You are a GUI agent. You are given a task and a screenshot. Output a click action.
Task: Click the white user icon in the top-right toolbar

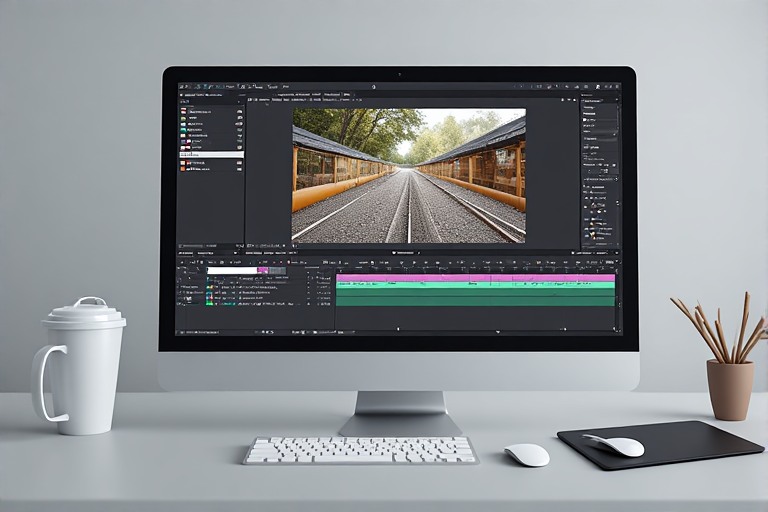click(598, 87)
